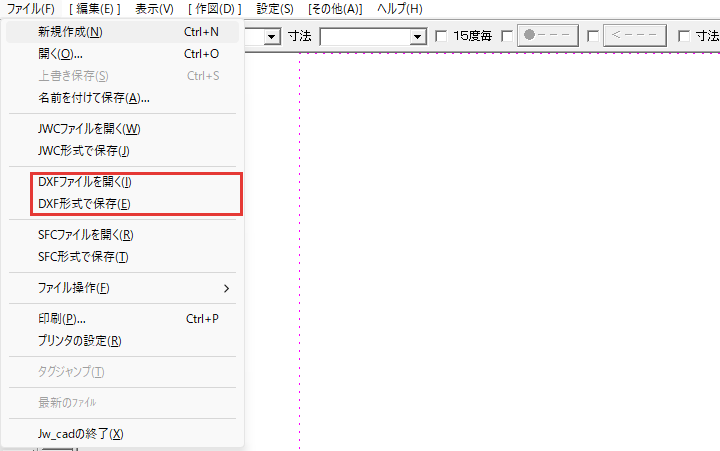Expand the ファイル操作(F) submenu

[123, 288]
